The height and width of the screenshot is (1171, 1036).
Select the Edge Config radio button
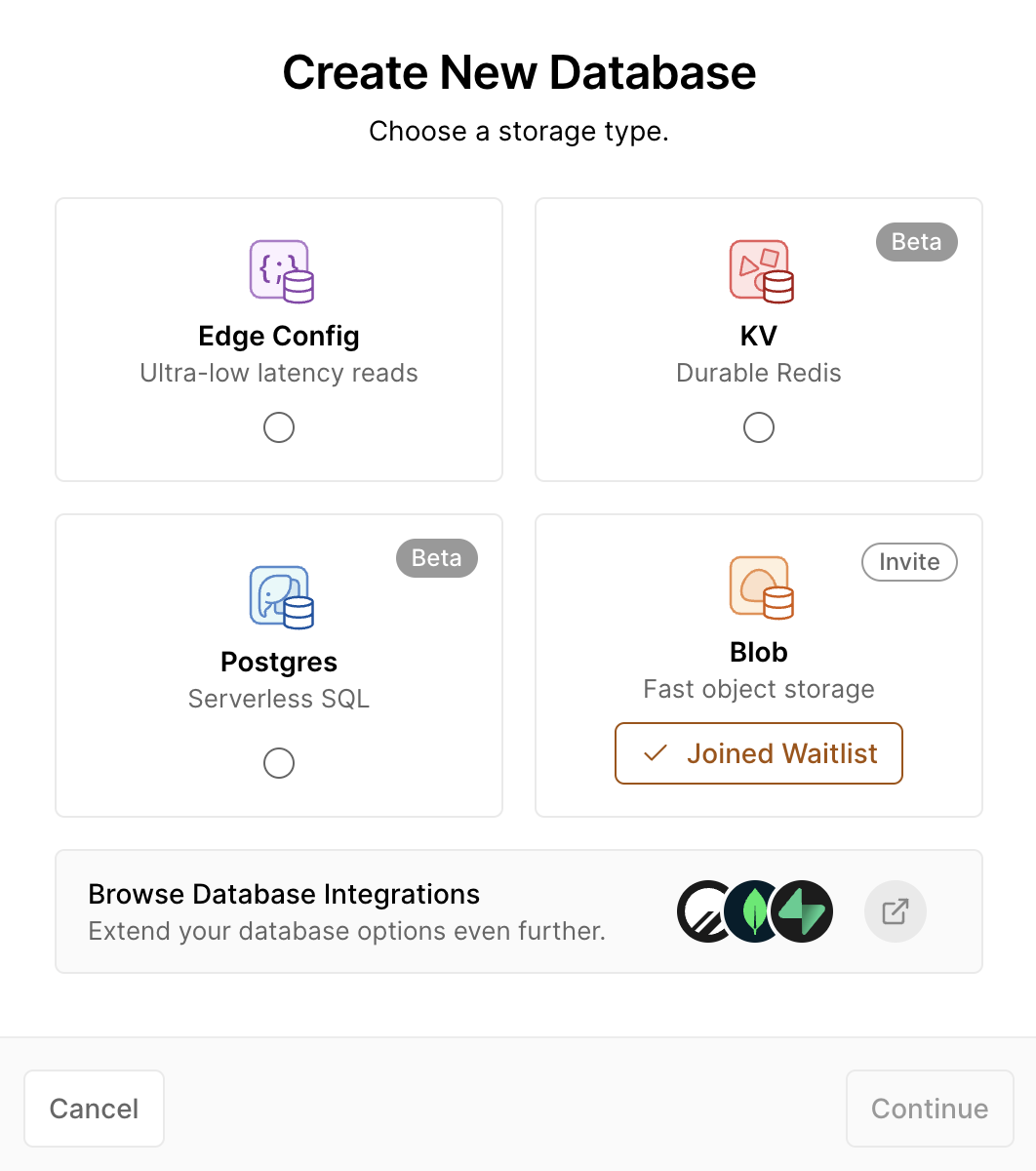click(x=279, y=427)
